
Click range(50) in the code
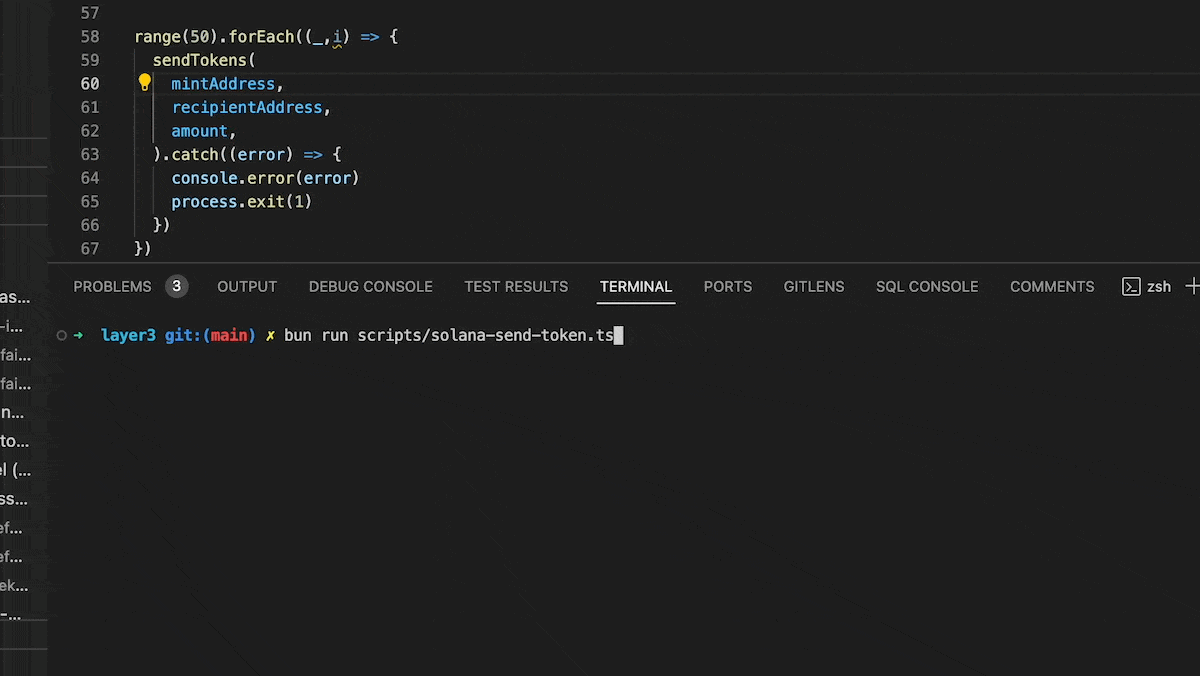click(176, 37)
